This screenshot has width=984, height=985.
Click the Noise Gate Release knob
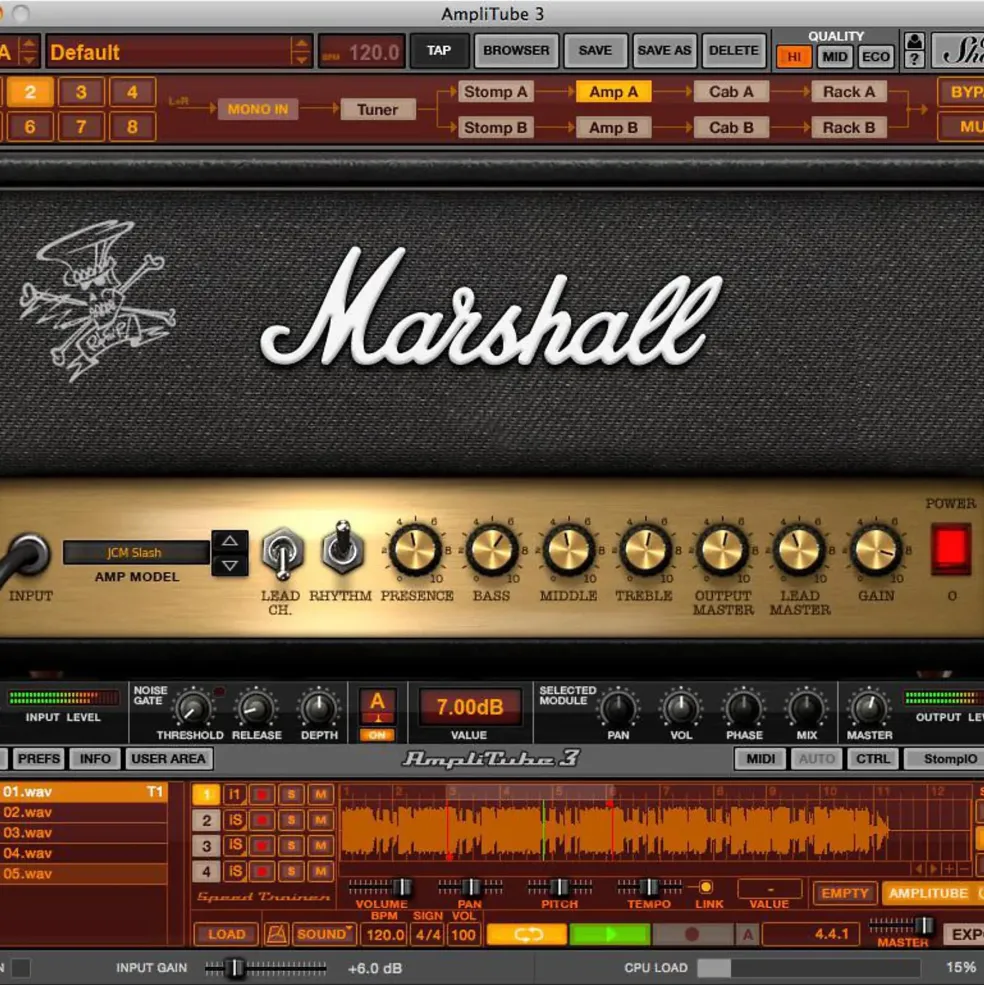[256, 709]
